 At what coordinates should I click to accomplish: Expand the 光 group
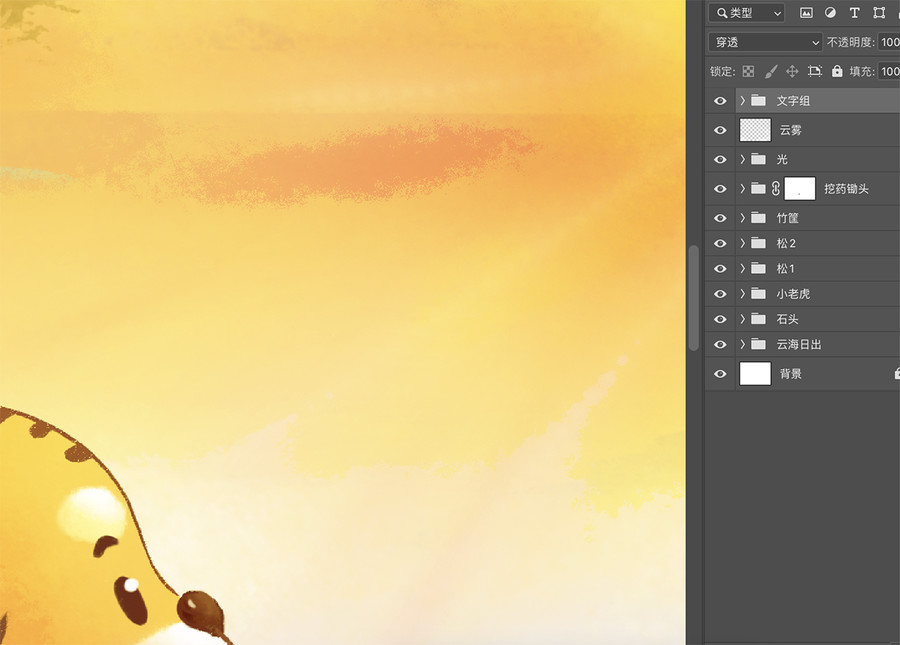pos(743,159)
